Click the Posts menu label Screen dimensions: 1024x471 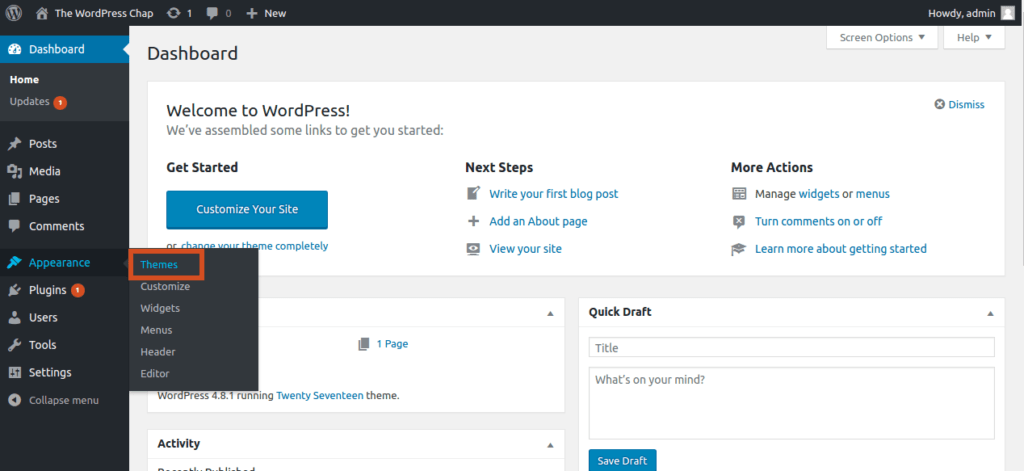[x=43, y=144]
